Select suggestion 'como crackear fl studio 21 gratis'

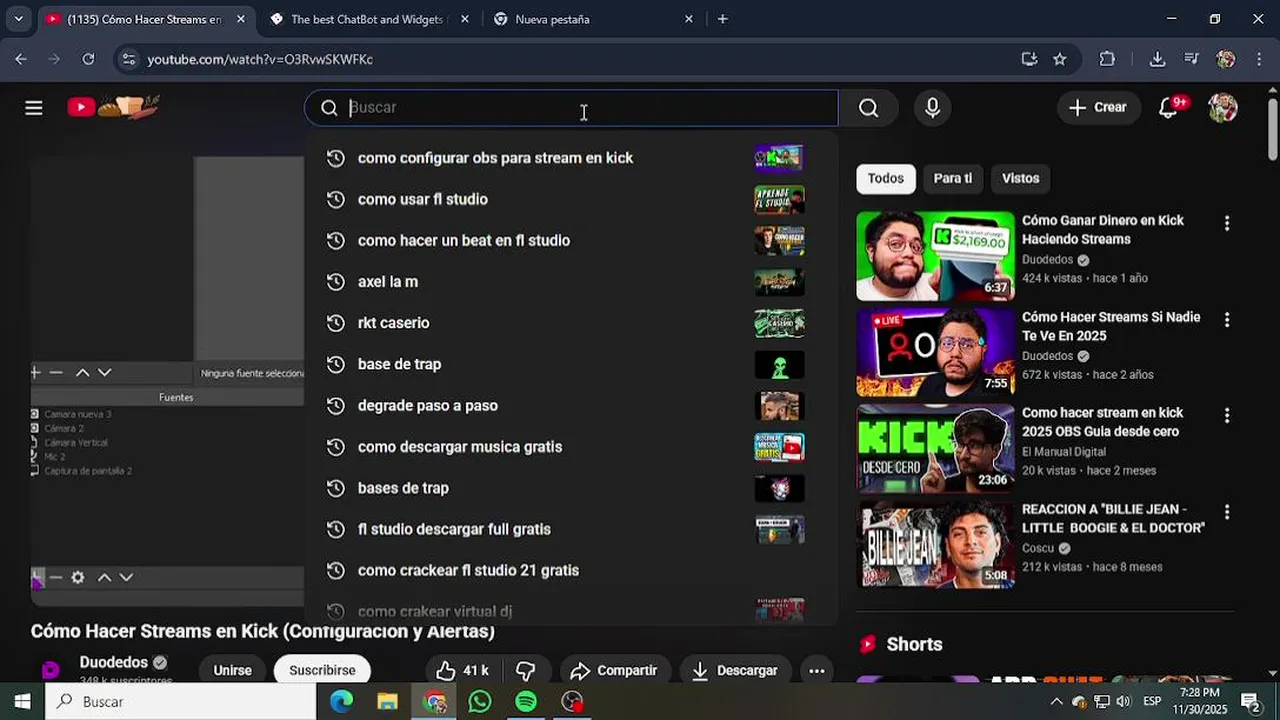571,570
